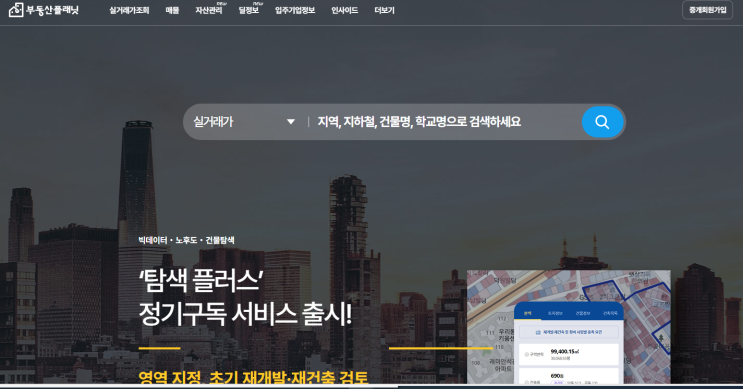This screenshot has width=743, height=389.
Task: Open the 딜정보 menu
Action: click(249, 10)
